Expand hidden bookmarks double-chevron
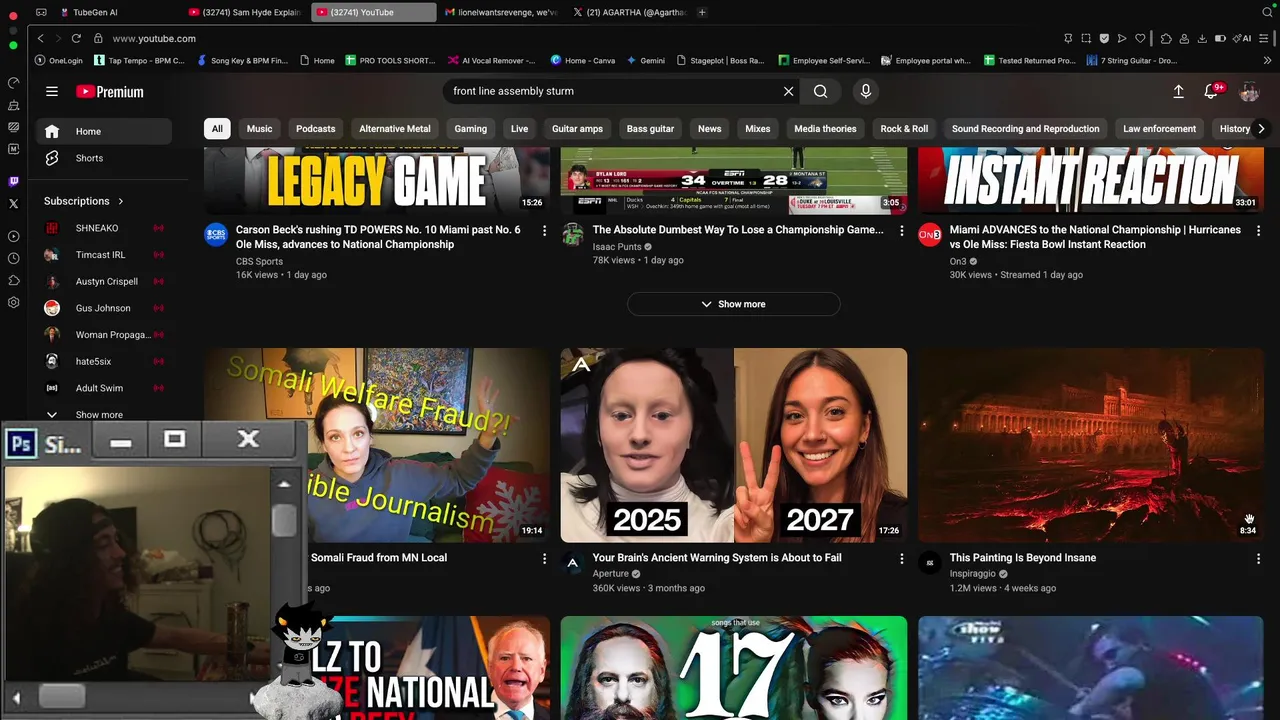1280x720 pixels. click(1268, 60)
